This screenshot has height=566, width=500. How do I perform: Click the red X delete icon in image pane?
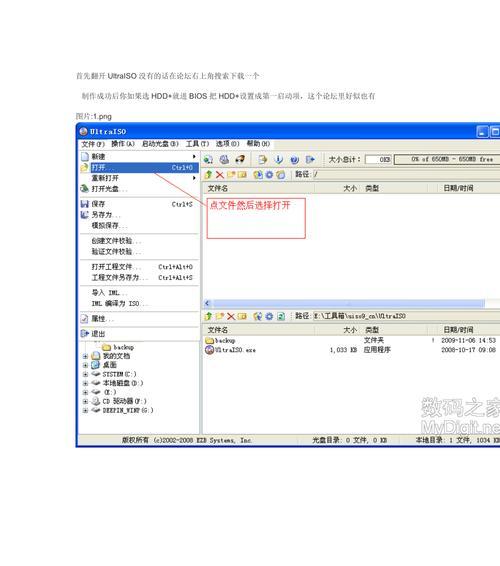(219, 175)
